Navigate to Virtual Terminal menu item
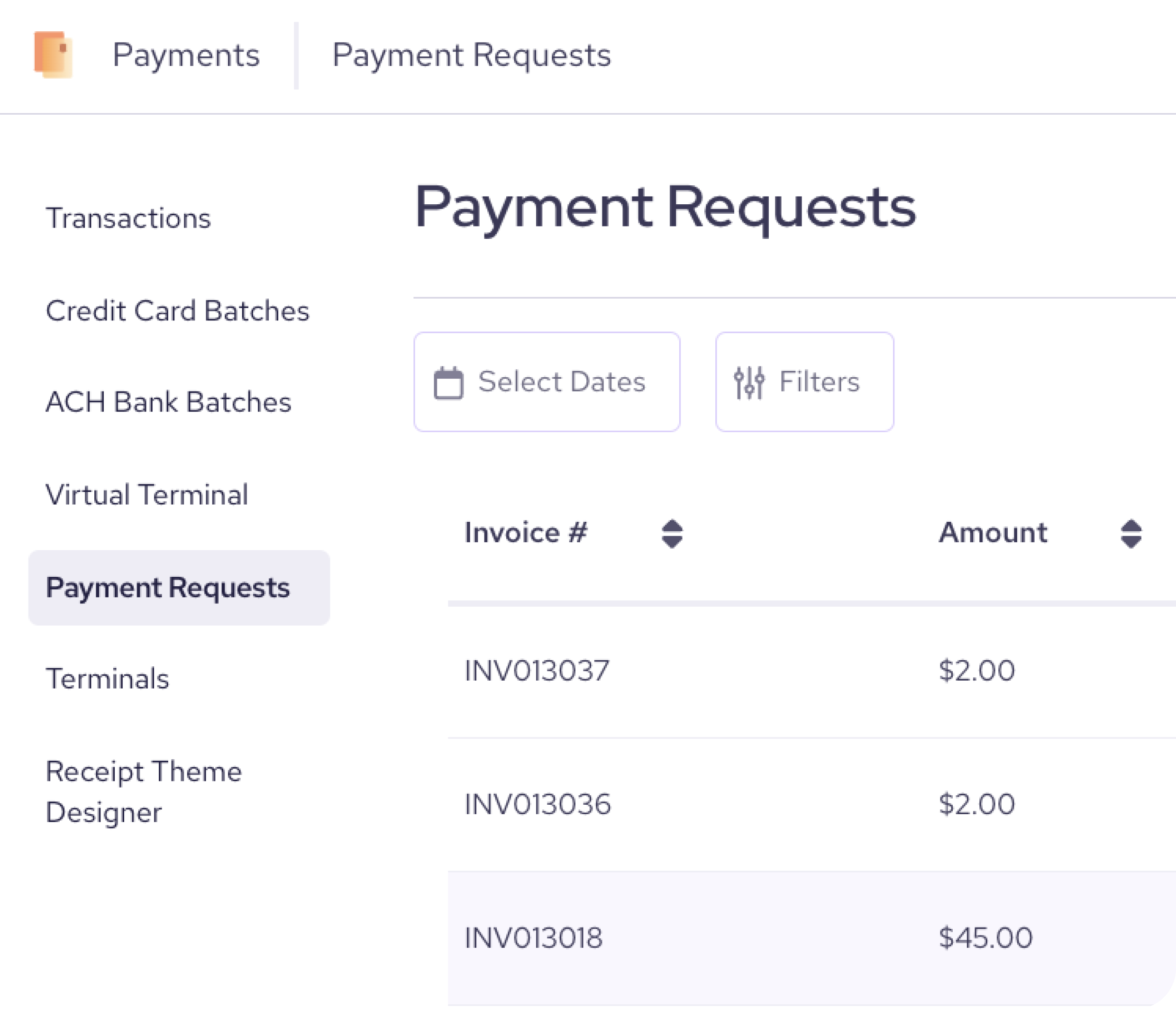The image size is (1176, 1009). pos(146,495)
